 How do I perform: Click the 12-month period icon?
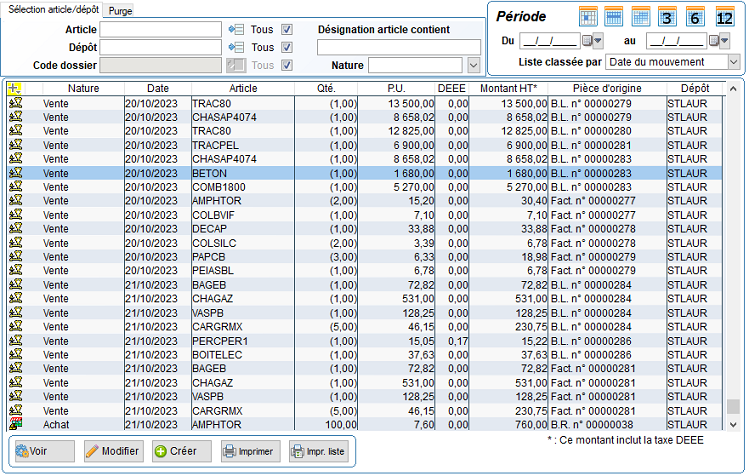point(724,16)
